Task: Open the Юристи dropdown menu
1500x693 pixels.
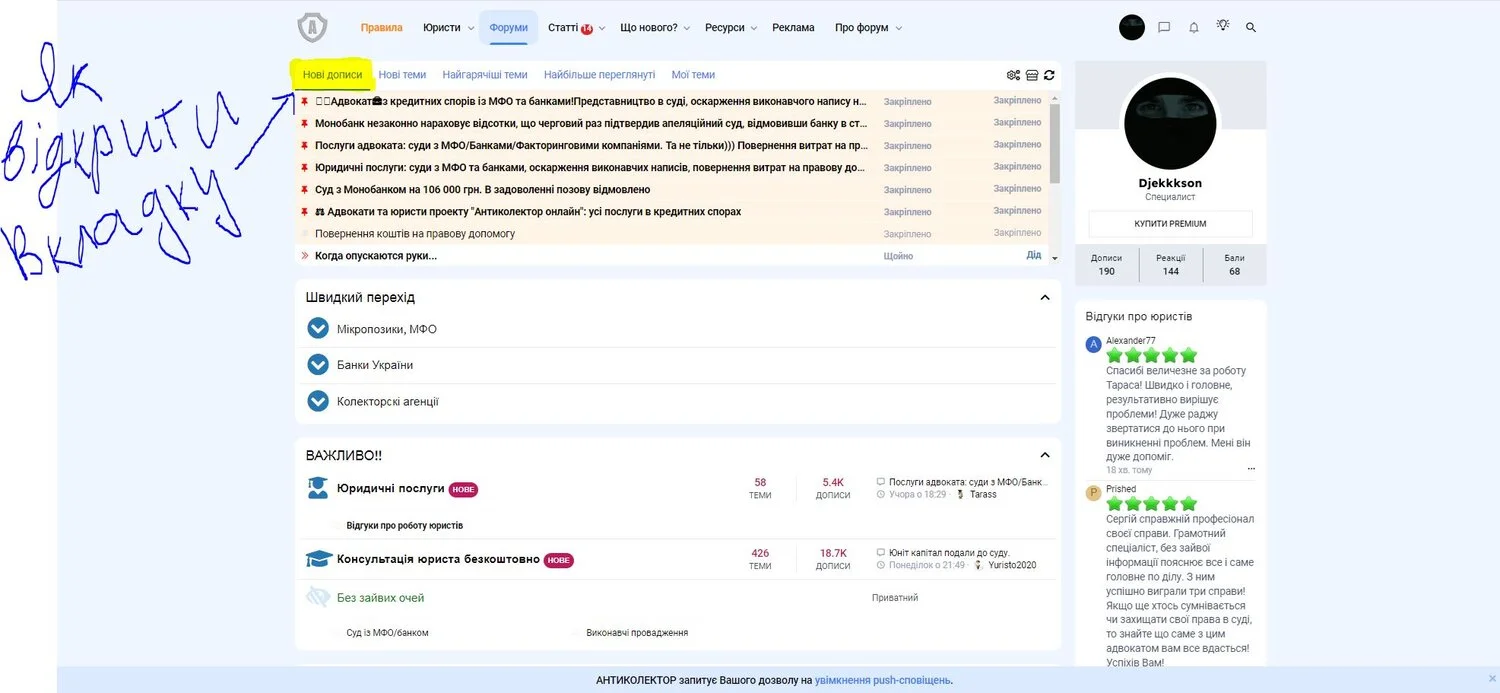Action: coord(448,28)
